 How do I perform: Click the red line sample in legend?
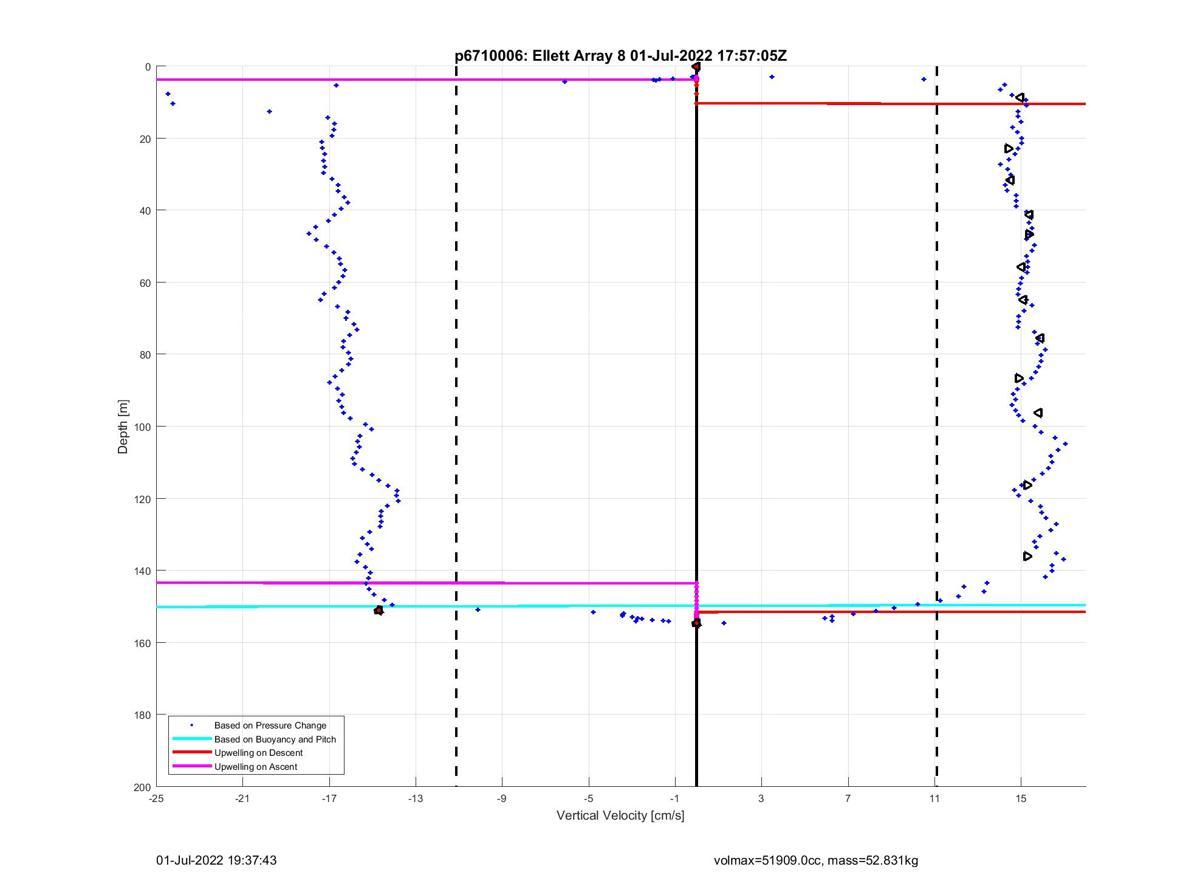tap(191, 753)
